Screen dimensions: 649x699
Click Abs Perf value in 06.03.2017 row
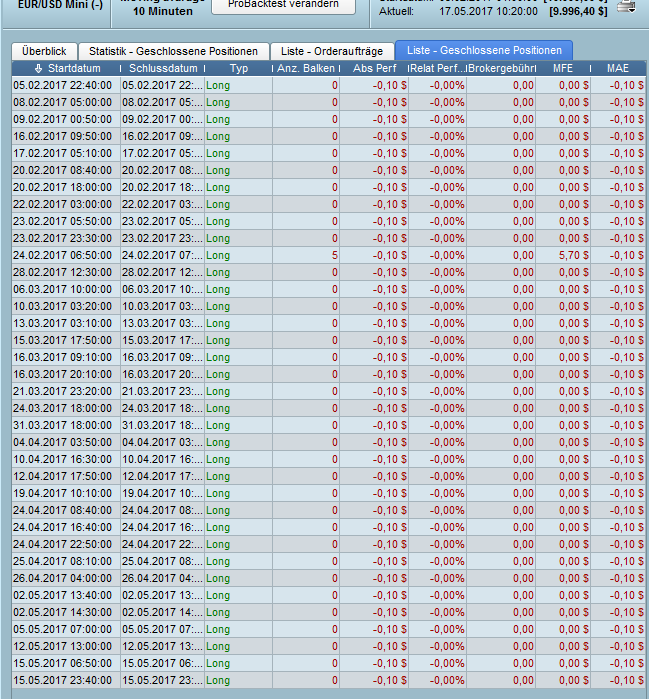point(390,289)
